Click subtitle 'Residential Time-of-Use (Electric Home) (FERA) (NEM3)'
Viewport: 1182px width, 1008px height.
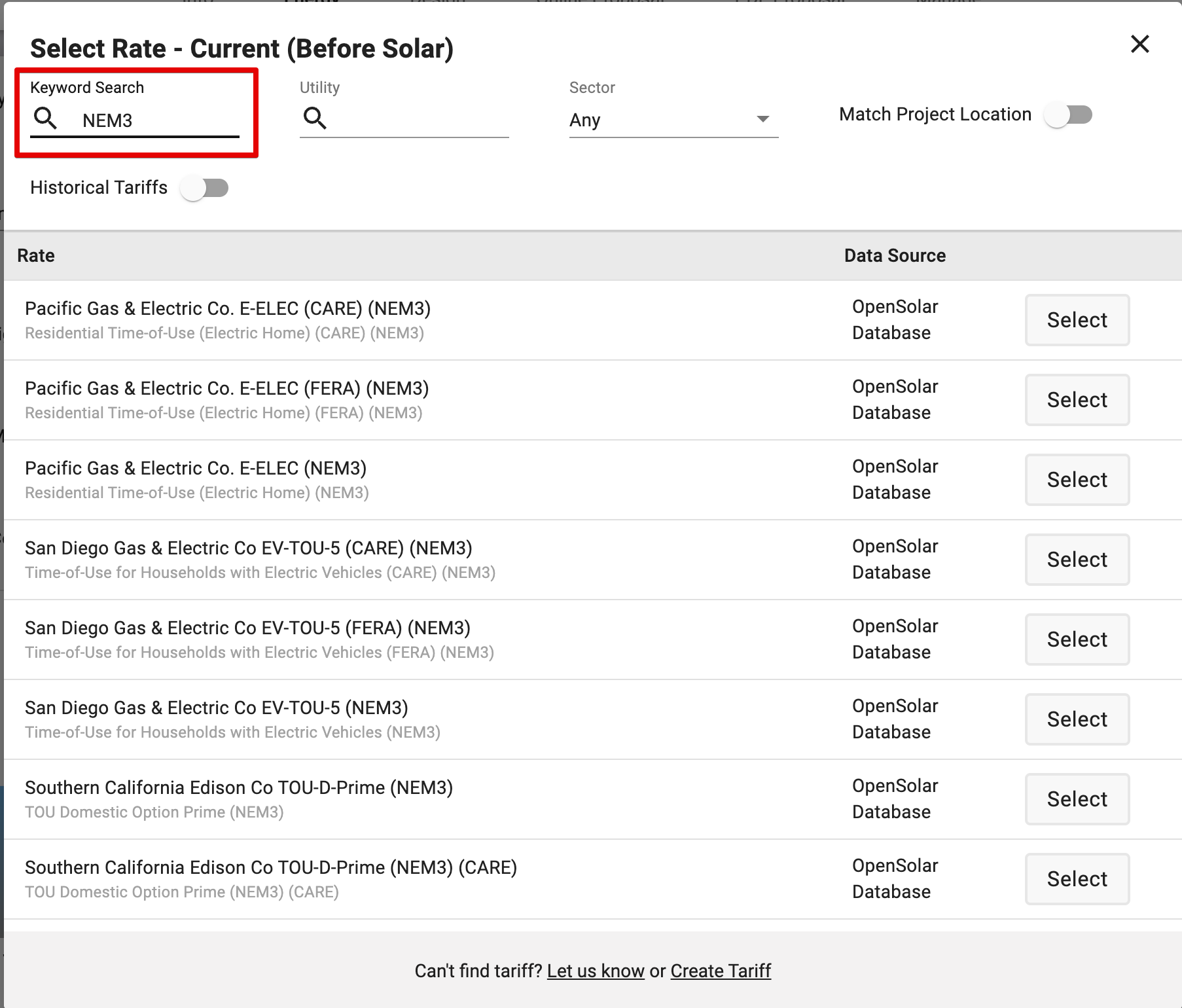[224, 413]
